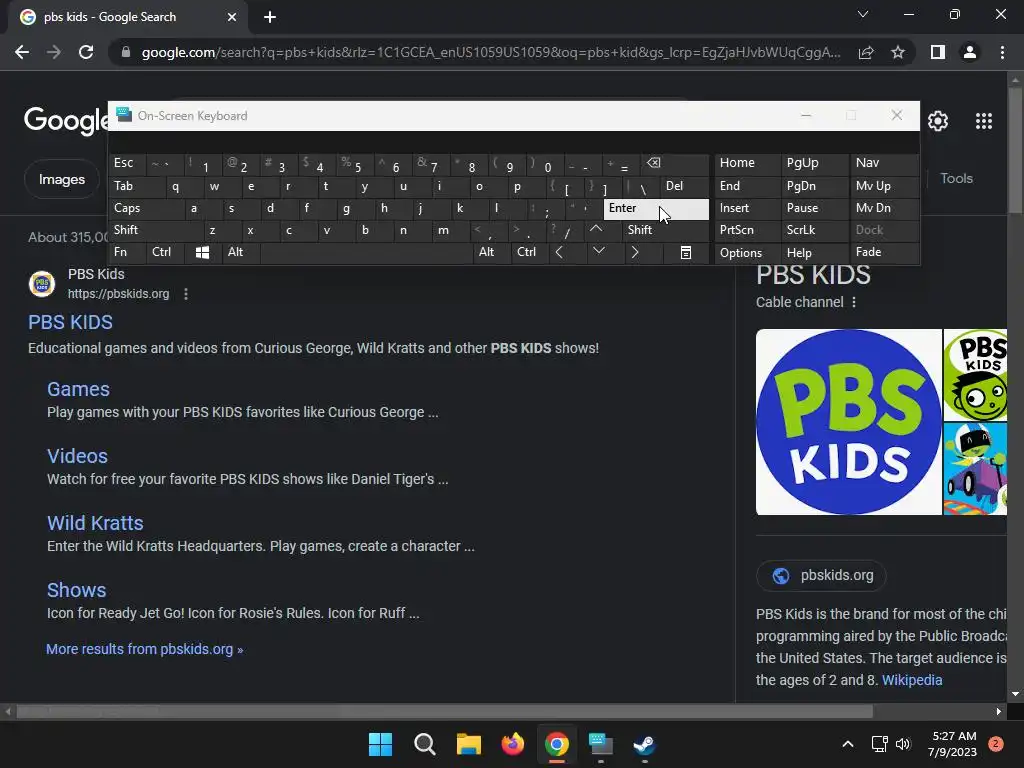This screenshot has width=1024, height=768.
Task: Open options menu beside pbskids.org URL
Action: 186,294
